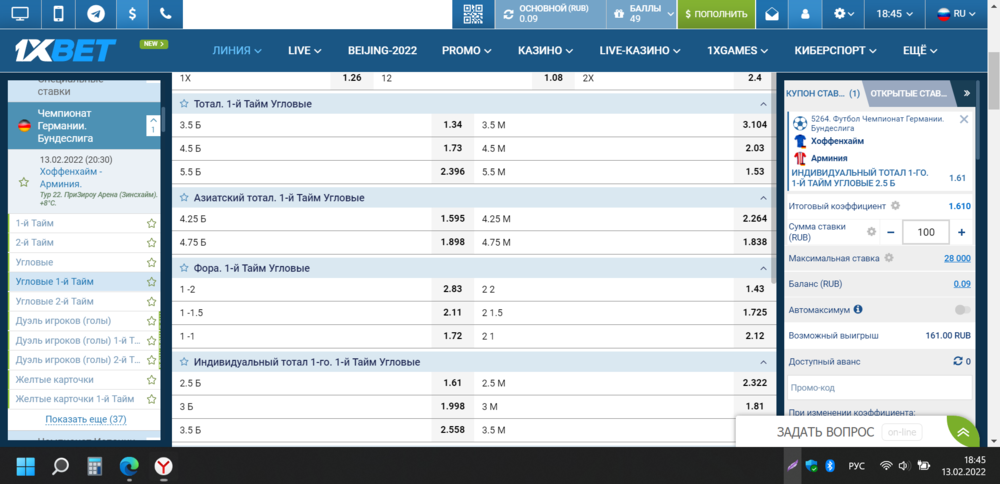1000x484 pixels.
Task: Launch Calculator from taskbar
Action: coord(94,467)
